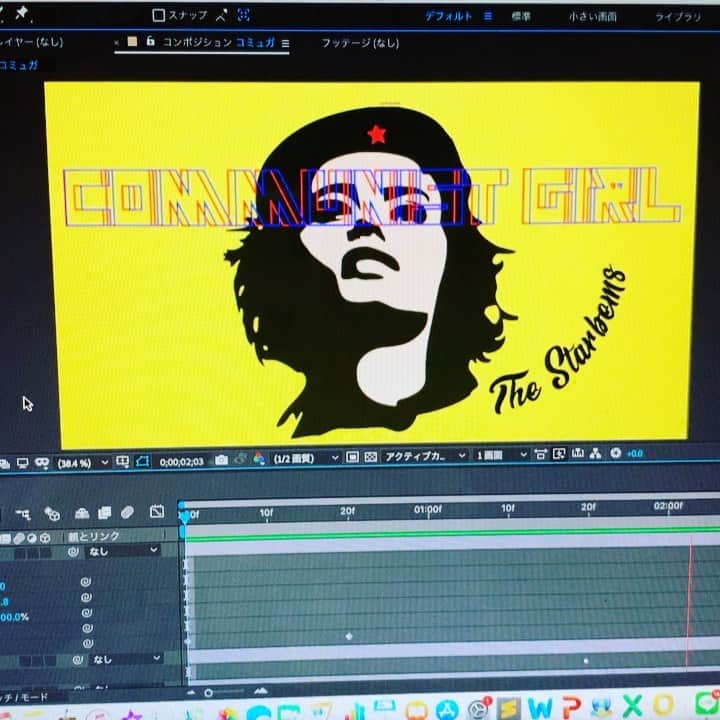
Task: Zoom in timeline with large mountain icon
Action: 260,691
